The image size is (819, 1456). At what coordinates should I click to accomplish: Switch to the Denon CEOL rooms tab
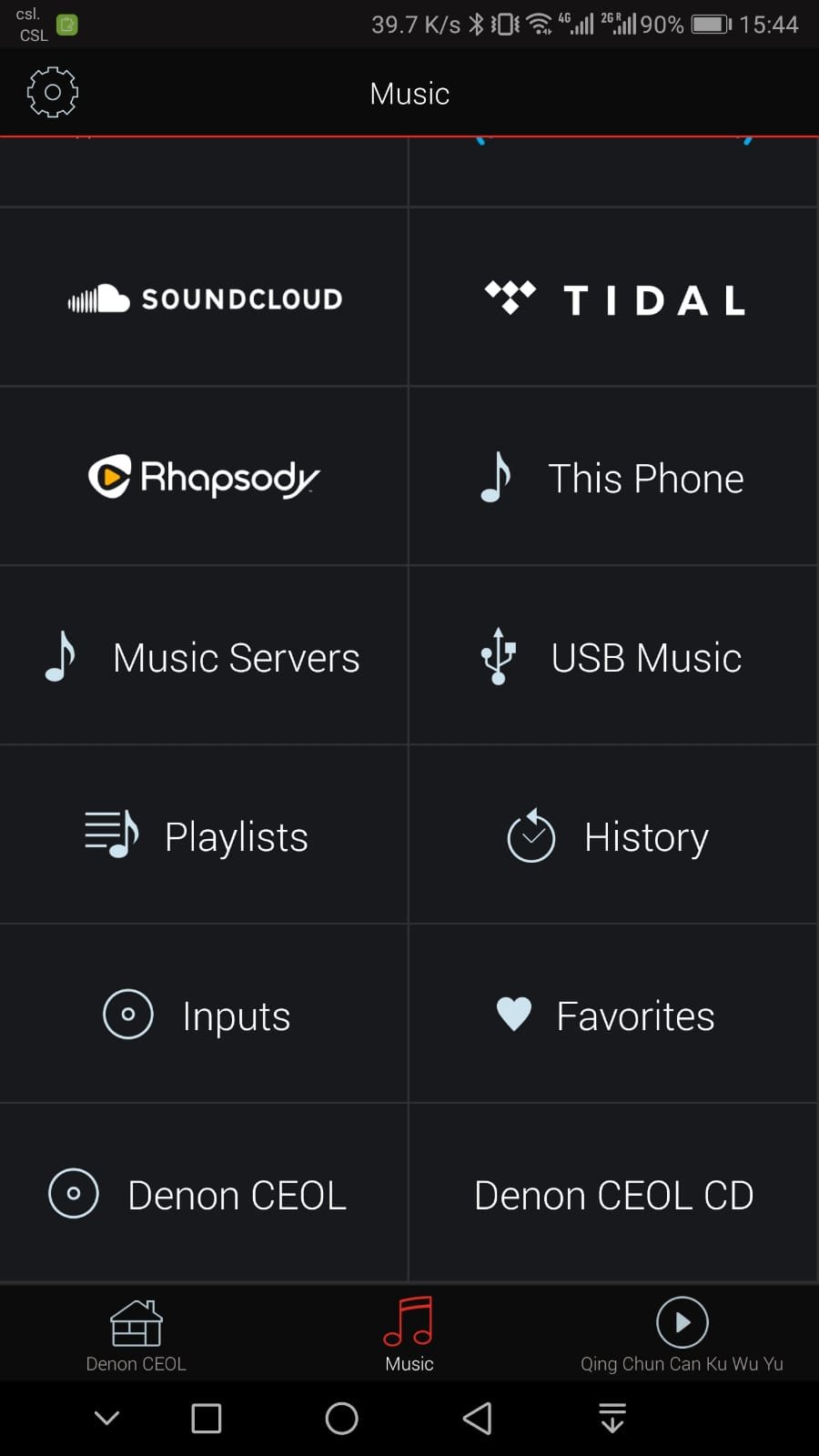pyautogui.click(x=136, y=1335)
